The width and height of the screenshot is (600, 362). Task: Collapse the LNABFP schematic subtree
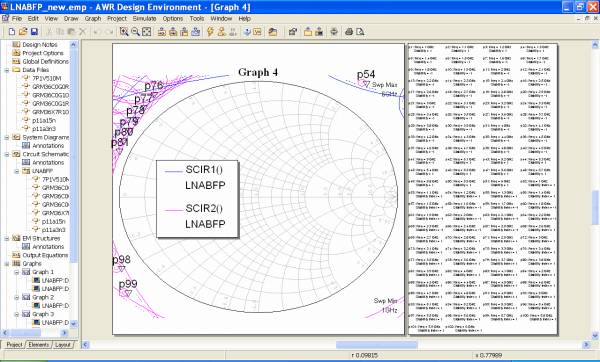tap(17, 171)
